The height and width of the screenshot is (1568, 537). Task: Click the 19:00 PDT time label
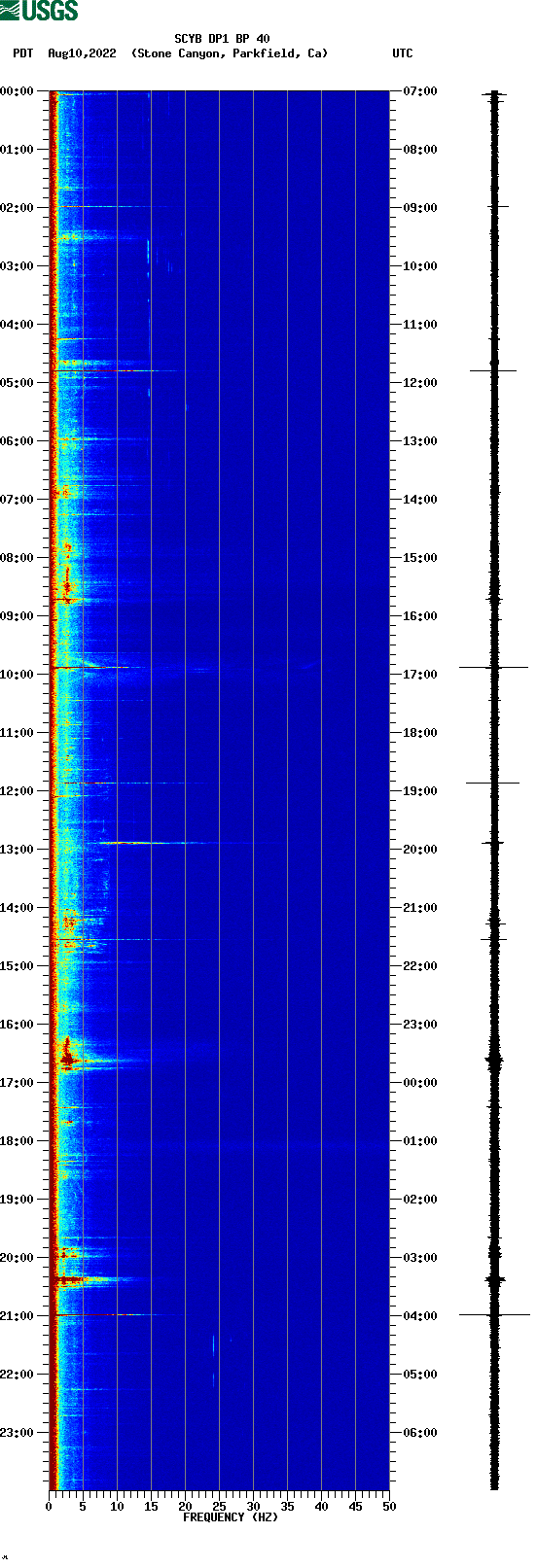pyautogui.click(x=18, y=1200)
